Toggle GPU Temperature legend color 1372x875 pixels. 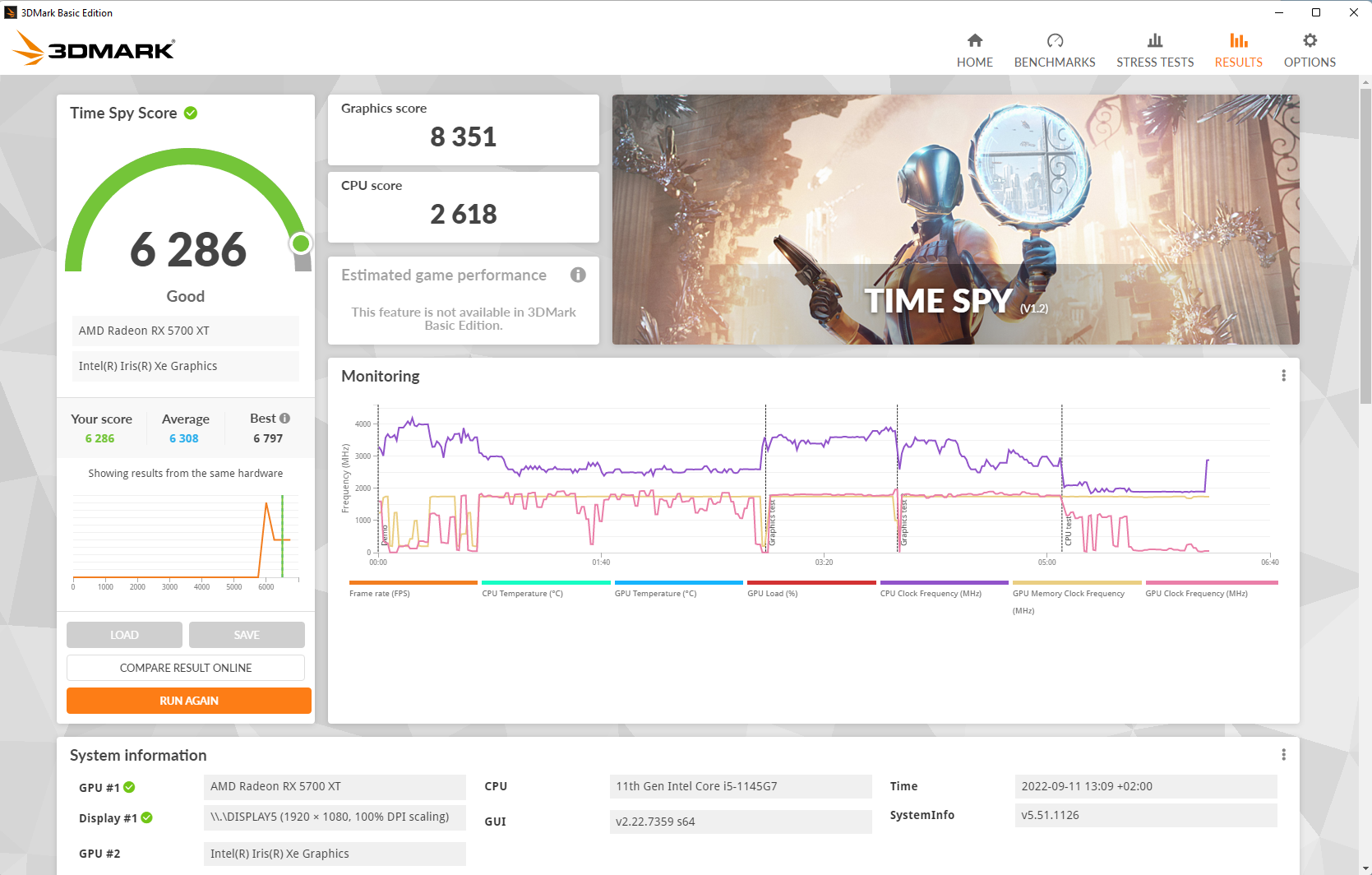click(x=679, y=582)
